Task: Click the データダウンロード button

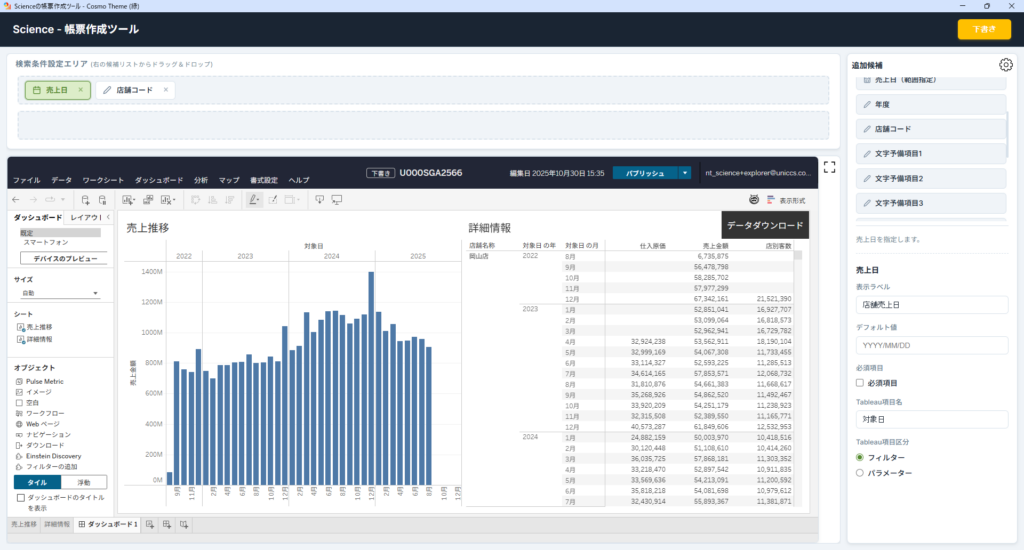Action: [765, 225]
